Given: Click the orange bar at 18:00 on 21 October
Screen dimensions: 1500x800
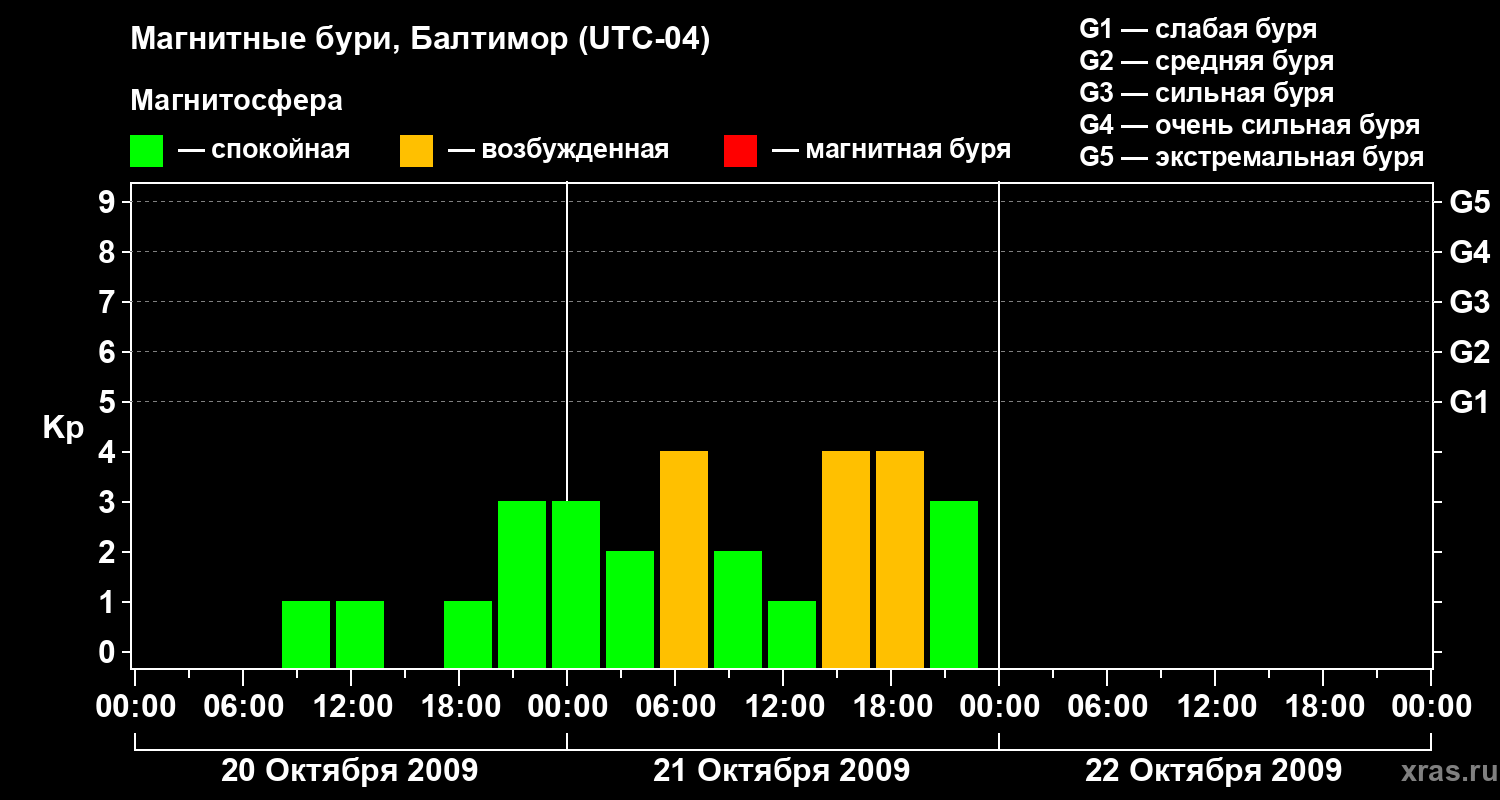Looking at the screenshot, I should coord(900,559).
